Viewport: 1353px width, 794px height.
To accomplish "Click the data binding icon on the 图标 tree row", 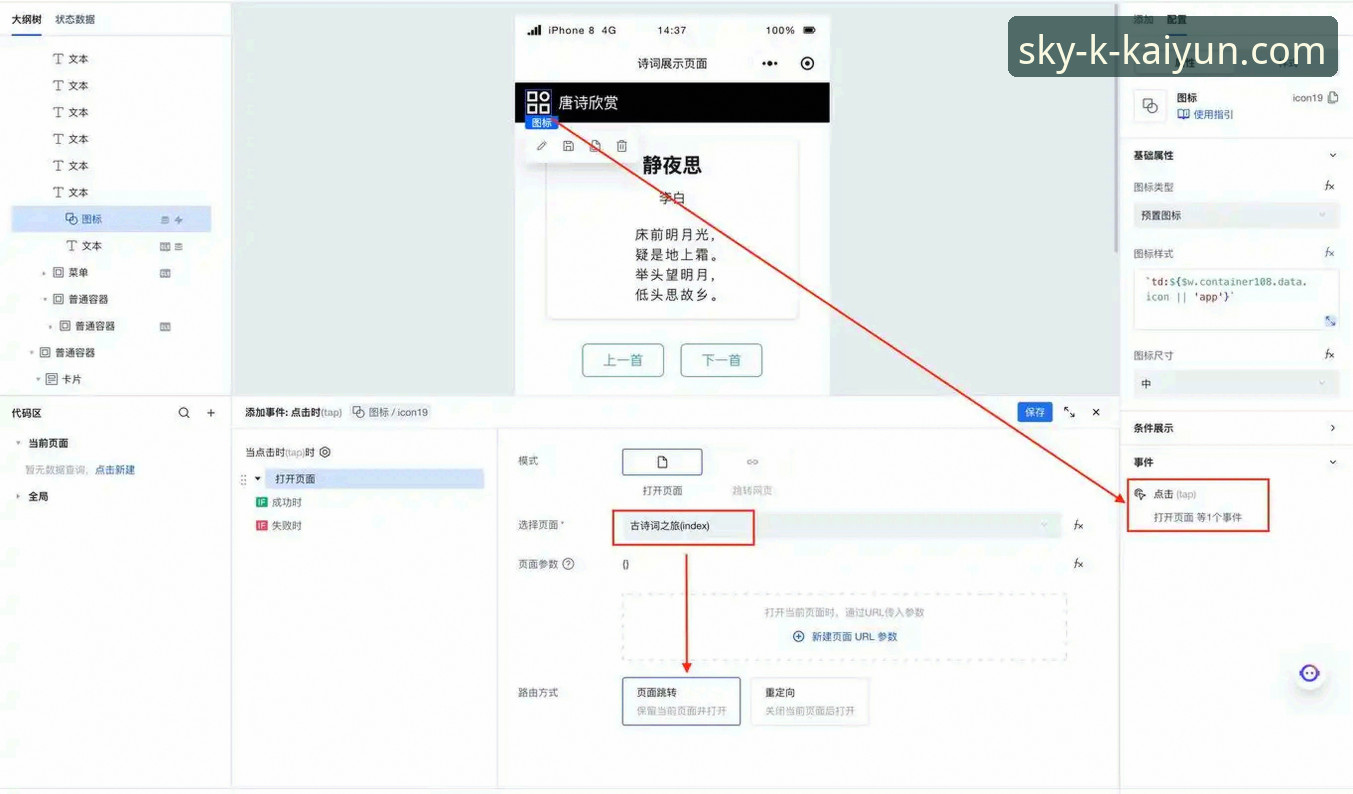I will click(166, 219).
